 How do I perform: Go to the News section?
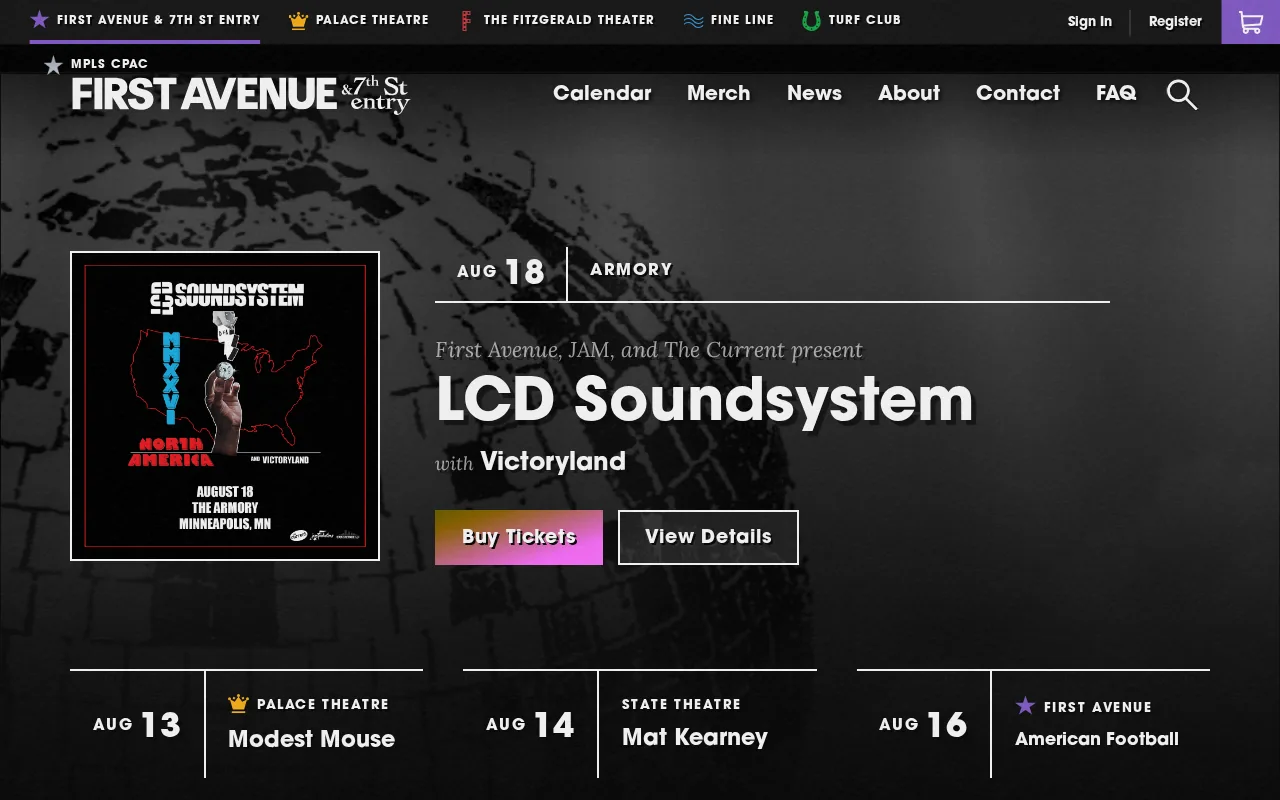coord(814,93)
